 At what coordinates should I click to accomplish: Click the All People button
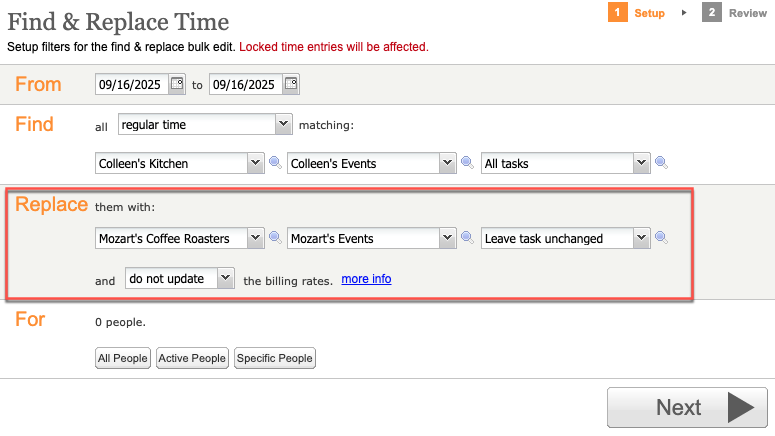pyautogui.click(x=123, y=358)
